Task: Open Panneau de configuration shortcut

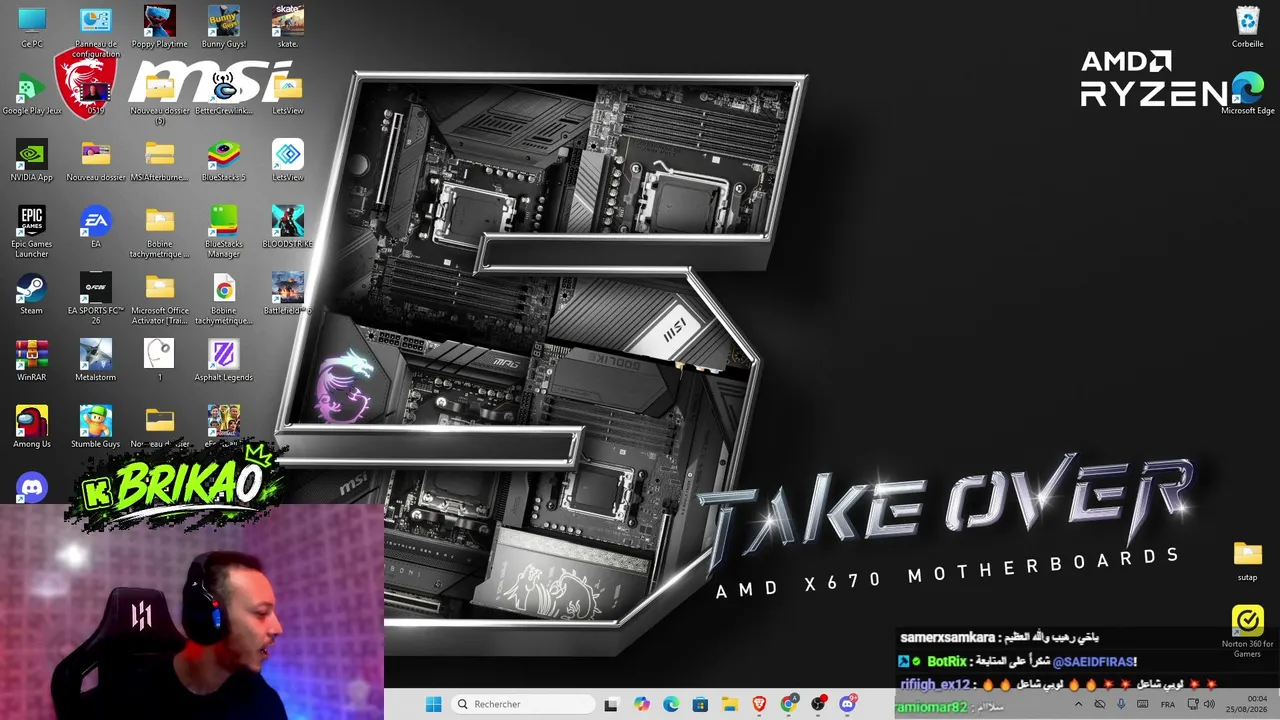Action: coord(96,32)
